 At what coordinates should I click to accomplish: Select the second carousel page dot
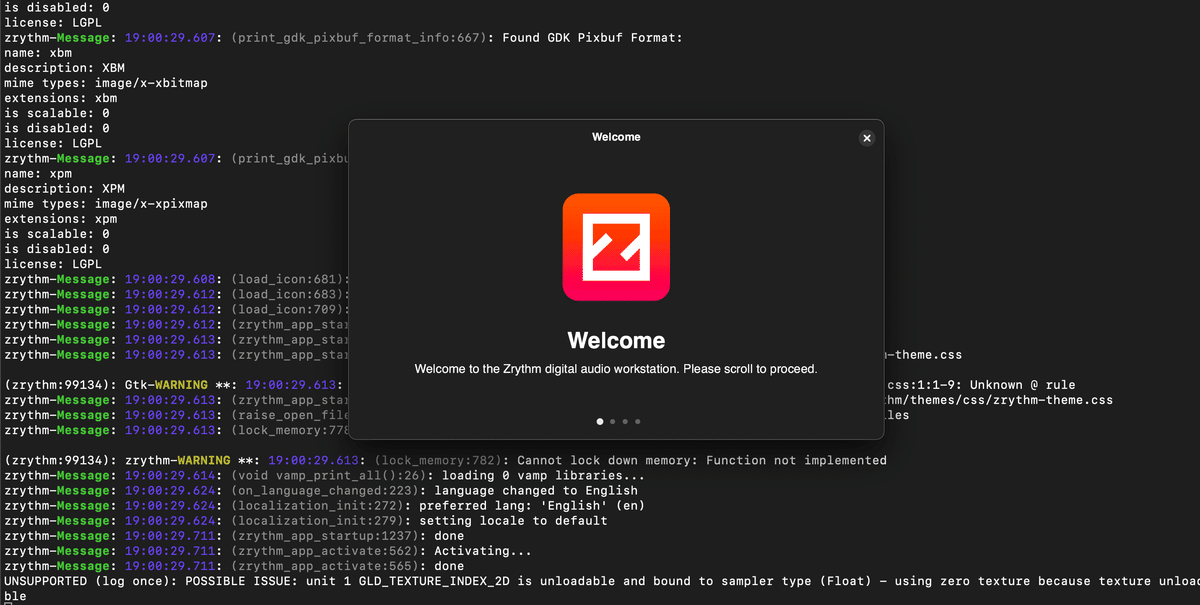coord(612,421)
